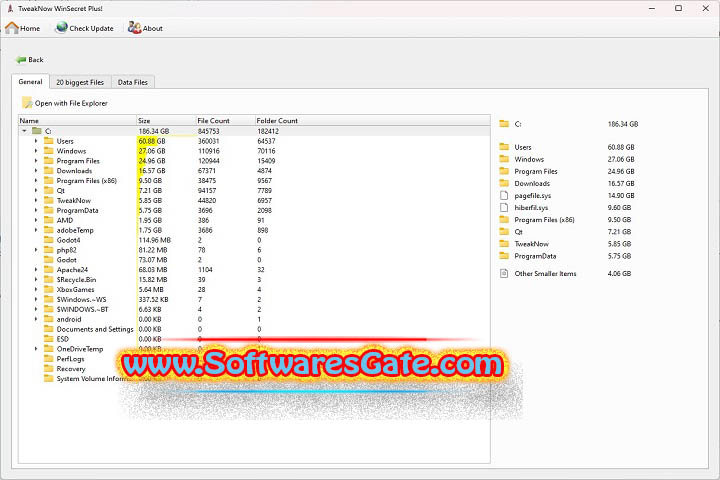Click the 14.90 GB value in summary
The height and width of the screenshot is (480, 720).
coord(621,195)
